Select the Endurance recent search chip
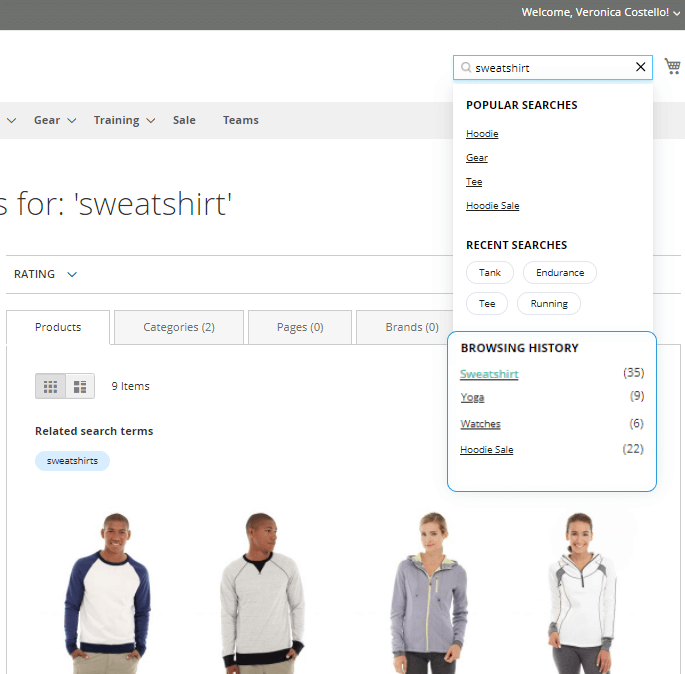 560,272
